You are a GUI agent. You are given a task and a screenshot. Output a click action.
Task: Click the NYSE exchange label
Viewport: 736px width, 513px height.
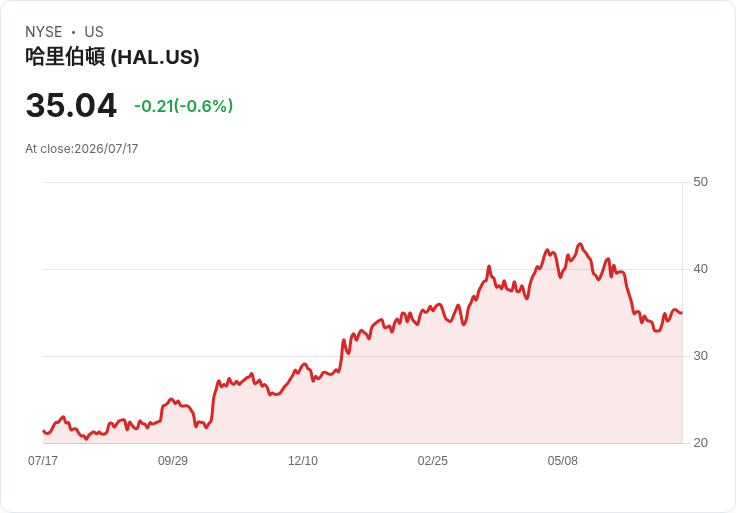(x=44, y=32)
